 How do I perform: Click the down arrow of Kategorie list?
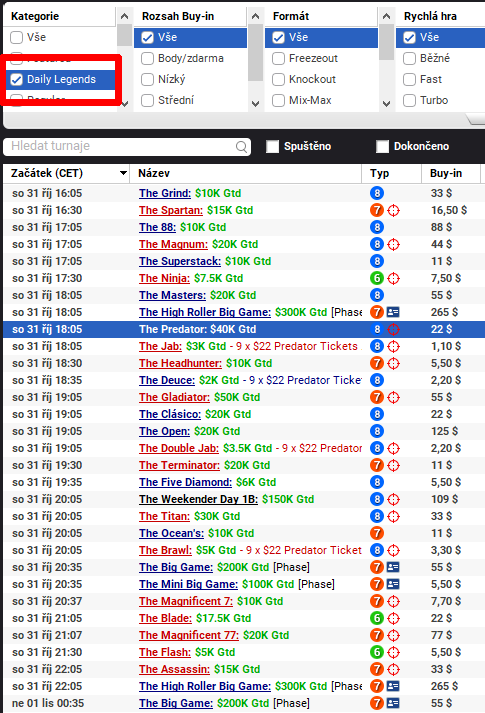[125, 104]
